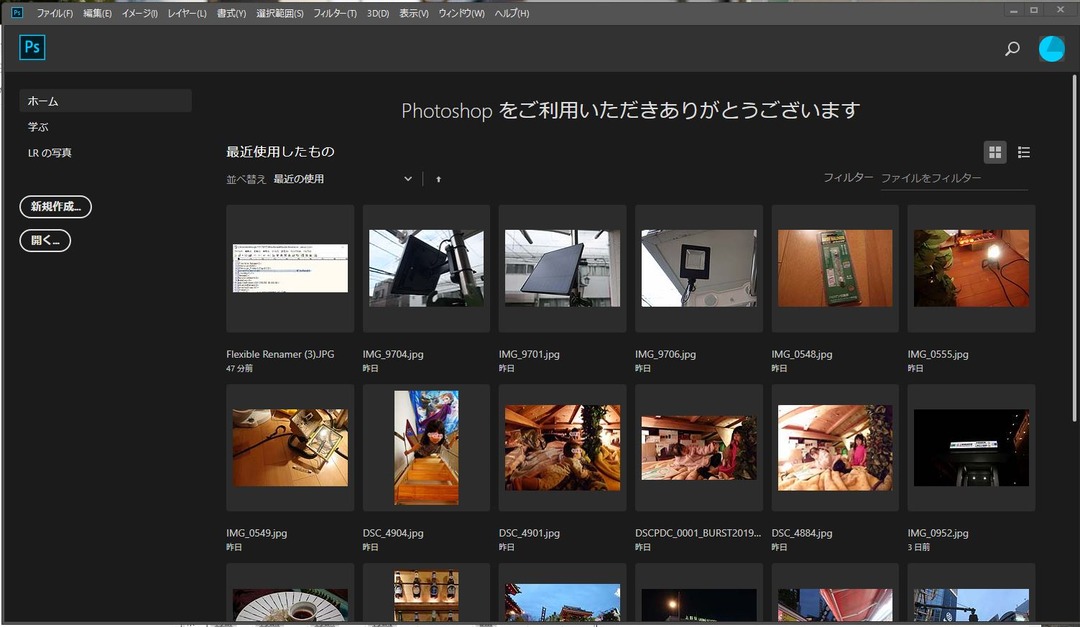This screenshot has height=627, width=1080.
Task: Click the search magnifier icon
Action: [1012, 48]
